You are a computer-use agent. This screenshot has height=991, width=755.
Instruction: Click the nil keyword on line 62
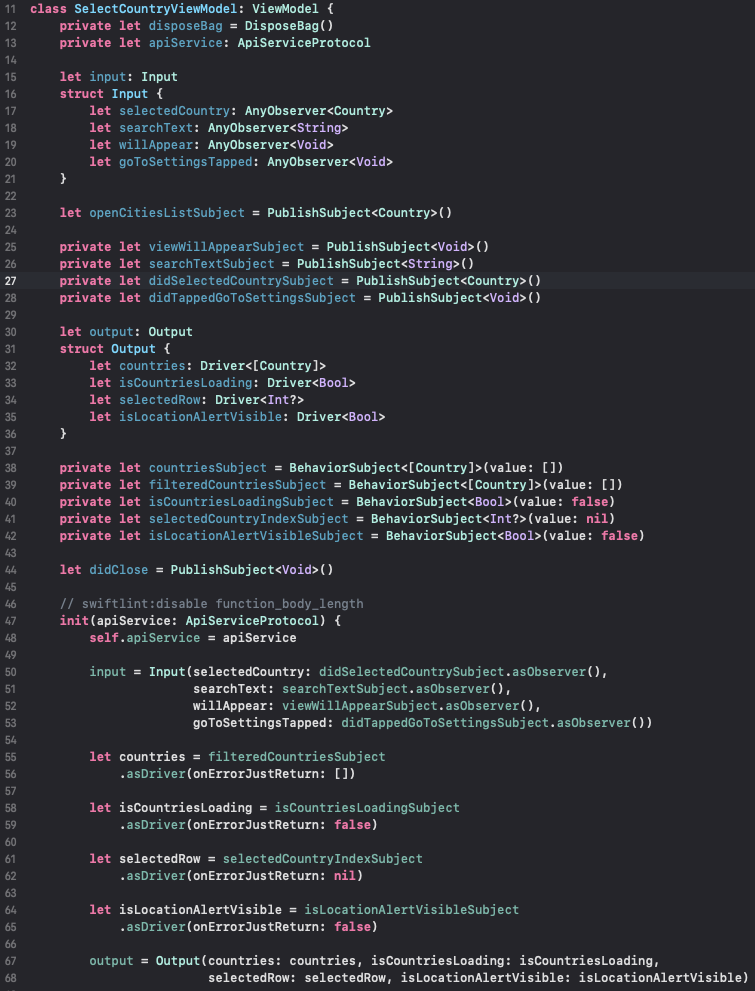coord(344,877)
